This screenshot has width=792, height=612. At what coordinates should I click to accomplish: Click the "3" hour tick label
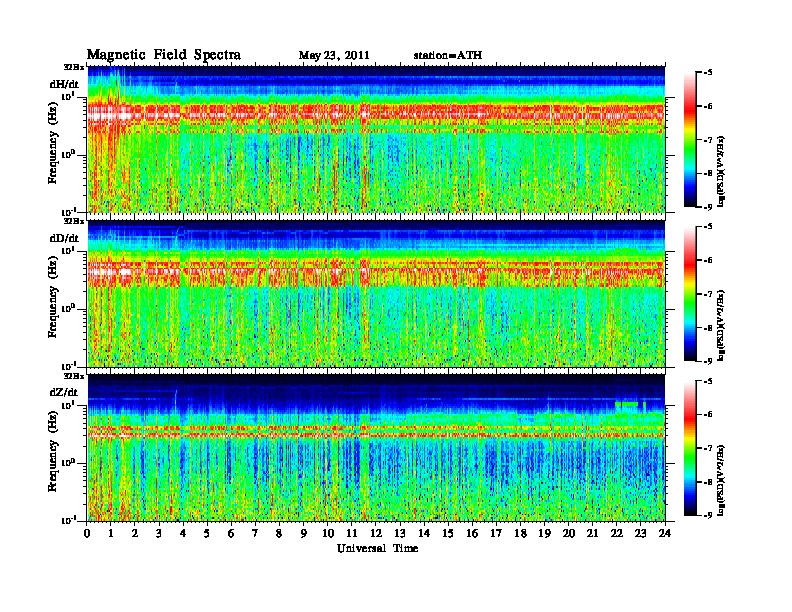coord(159,534)
